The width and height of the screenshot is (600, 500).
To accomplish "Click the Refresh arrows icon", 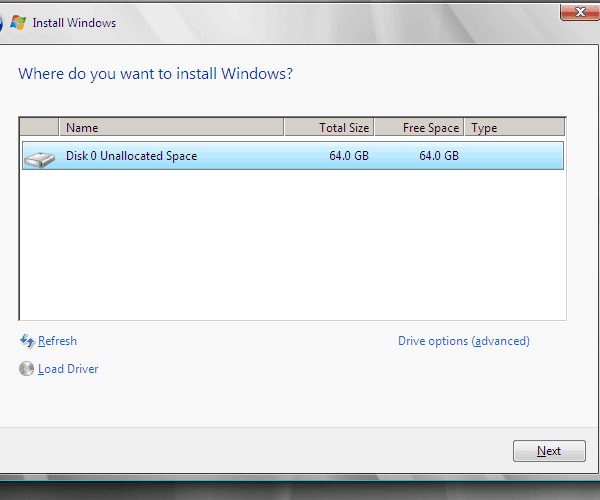I will (x=27, y=340).
